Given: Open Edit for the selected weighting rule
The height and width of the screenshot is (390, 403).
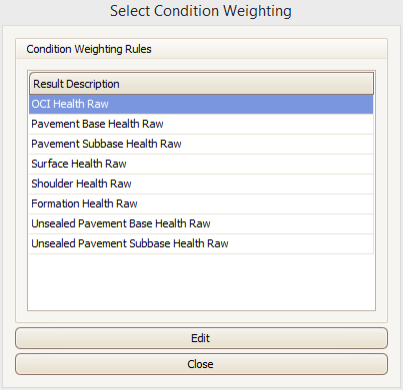Looking at the screenshot, I should pos(201,338).
